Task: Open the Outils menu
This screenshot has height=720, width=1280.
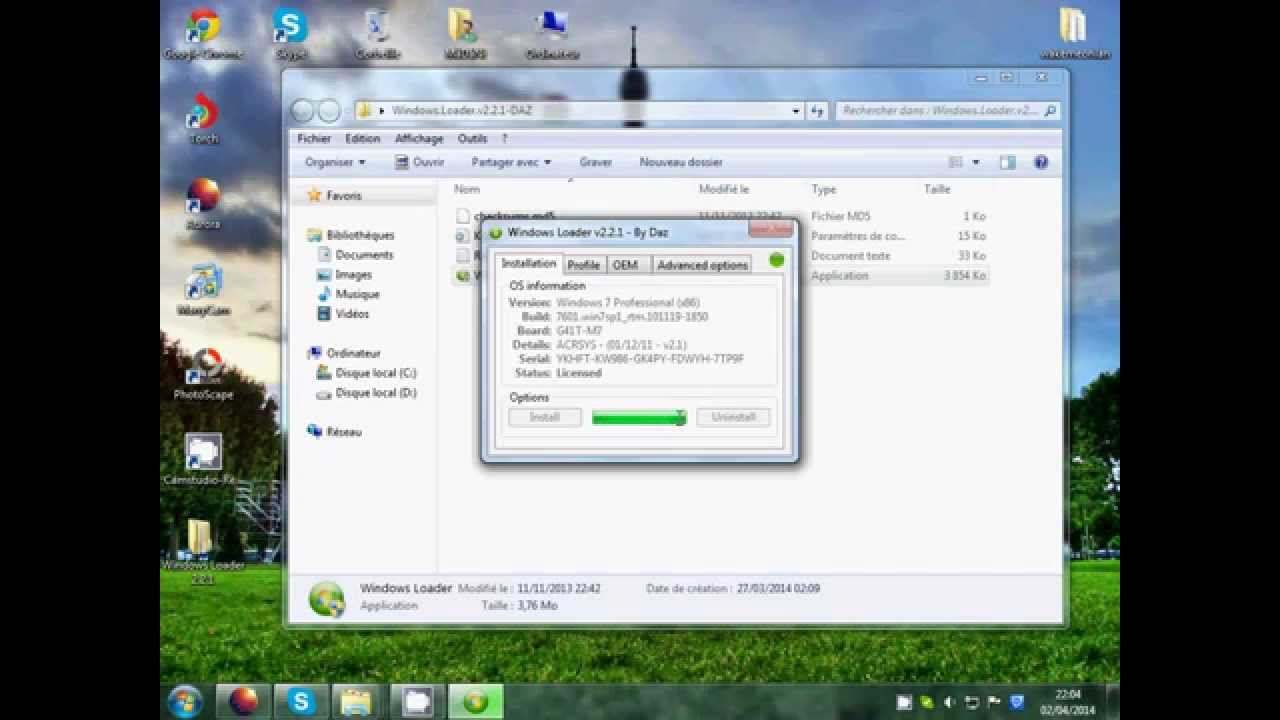Action: (472, 139)
